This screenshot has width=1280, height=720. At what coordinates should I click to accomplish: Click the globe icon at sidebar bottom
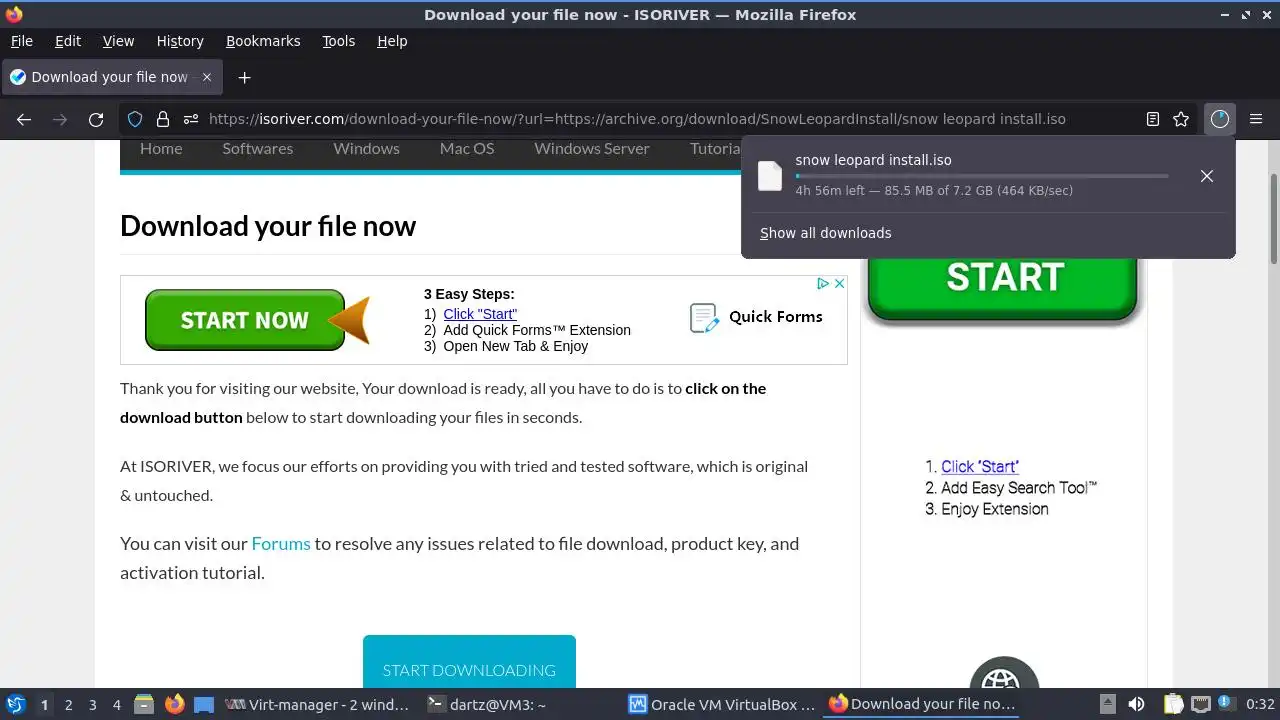point(1004,674)
